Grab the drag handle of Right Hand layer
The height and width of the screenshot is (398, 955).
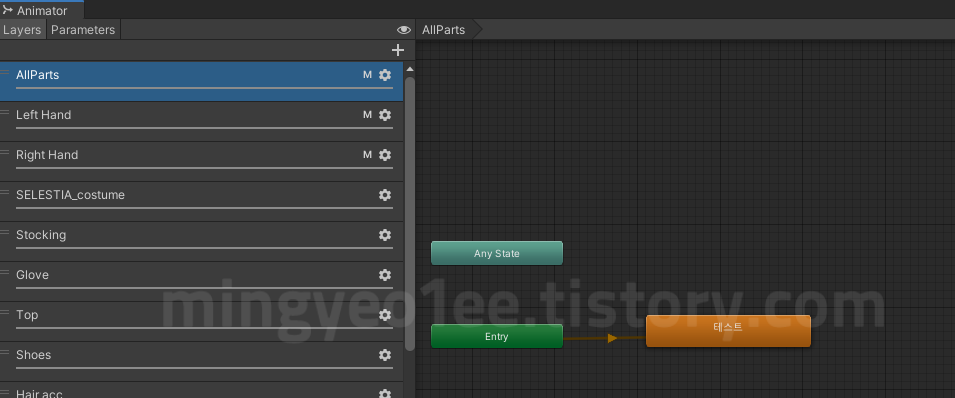point(5,152)
